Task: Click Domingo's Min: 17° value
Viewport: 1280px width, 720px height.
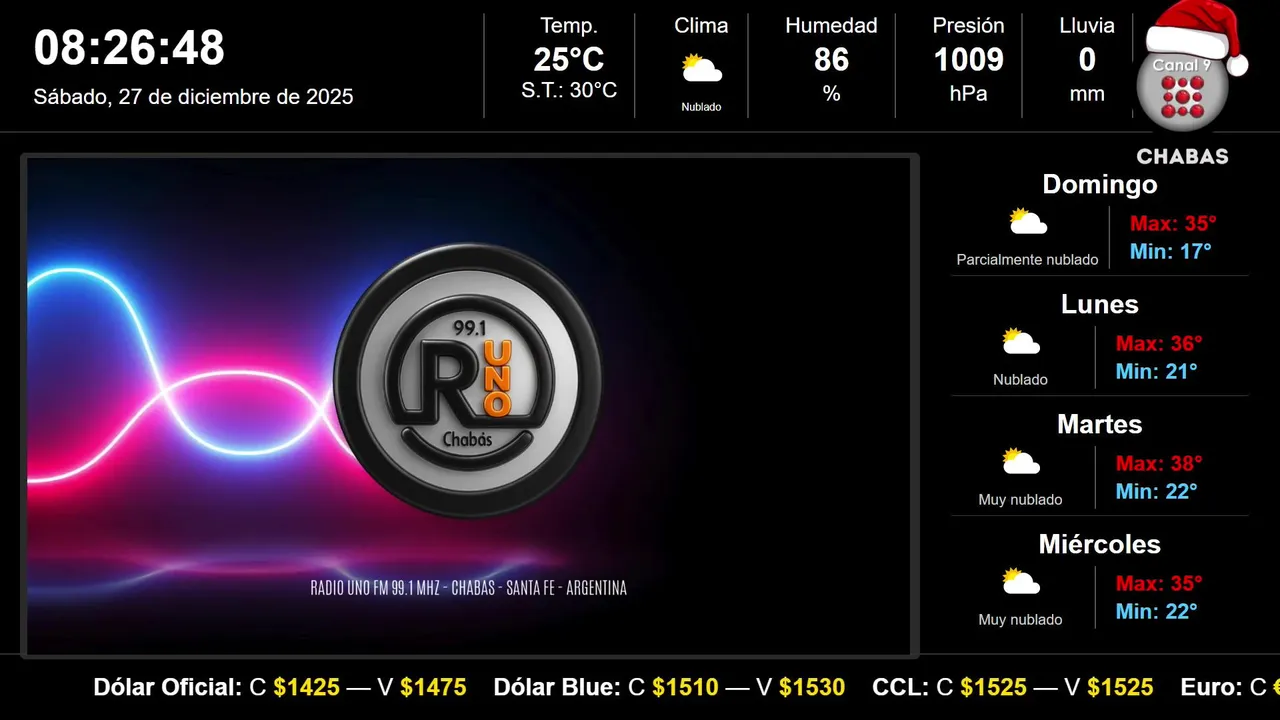Action: 1170,251
